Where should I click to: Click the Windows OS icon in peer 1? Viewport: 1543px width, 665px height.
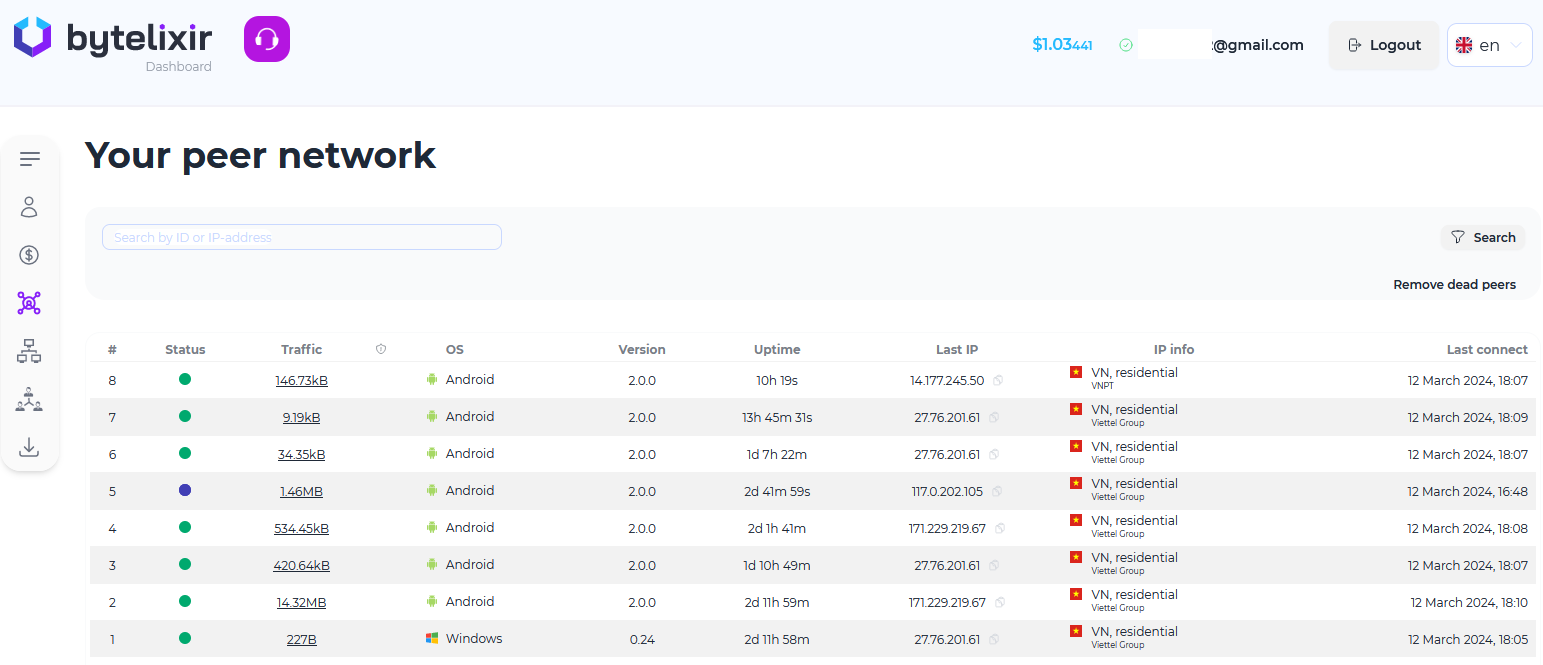coord(432,638)
